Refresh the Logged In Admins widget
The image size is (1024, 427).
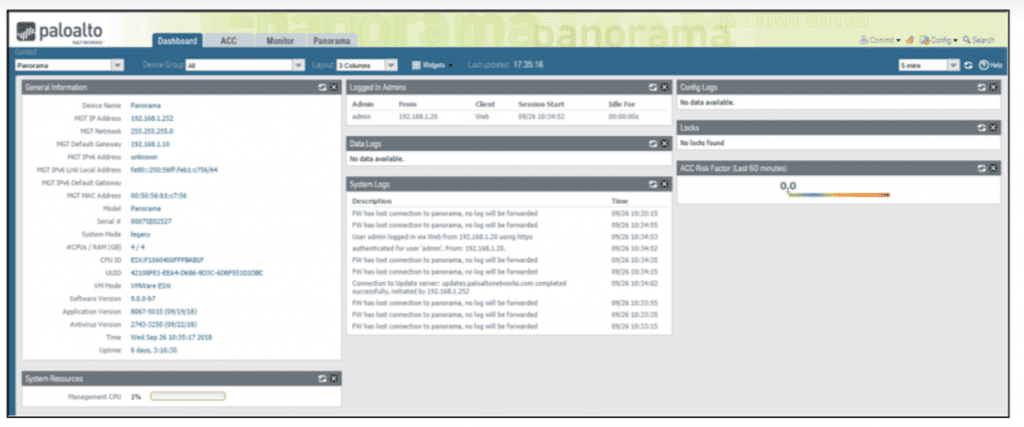[652, 88]
